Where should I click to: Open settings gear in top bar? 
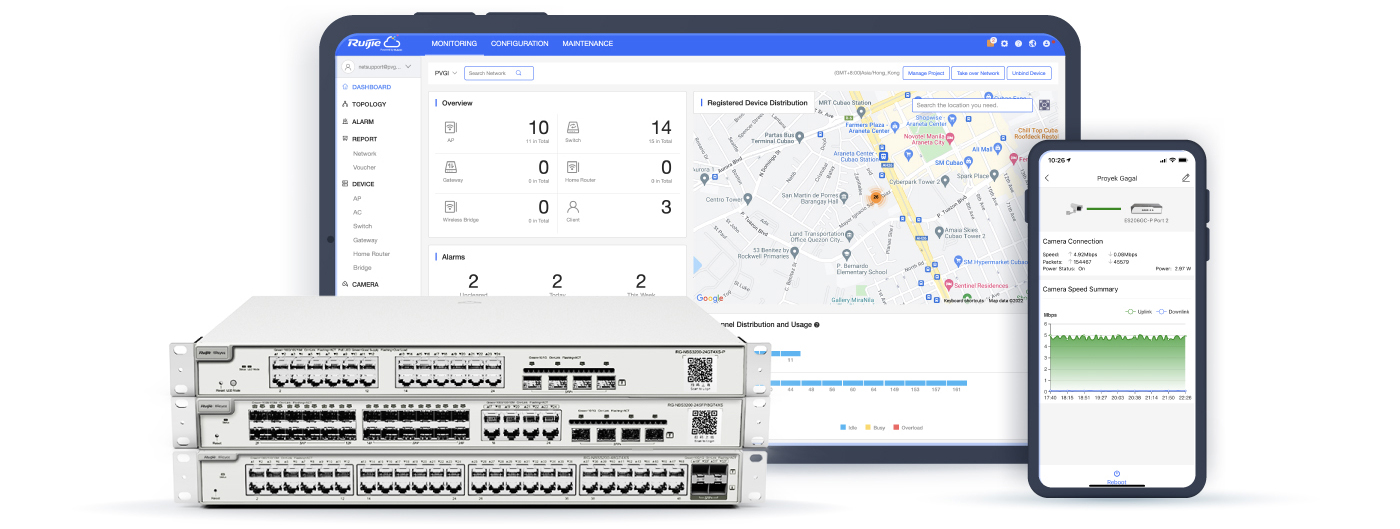[x=1004, y=44]
